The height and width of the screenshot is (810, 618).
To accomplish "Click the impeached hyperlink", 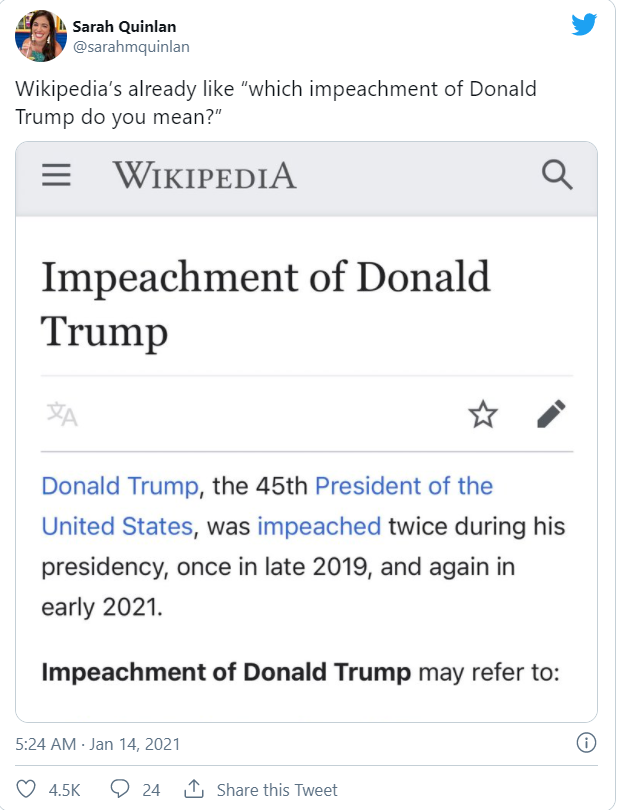I will point(319,526).
